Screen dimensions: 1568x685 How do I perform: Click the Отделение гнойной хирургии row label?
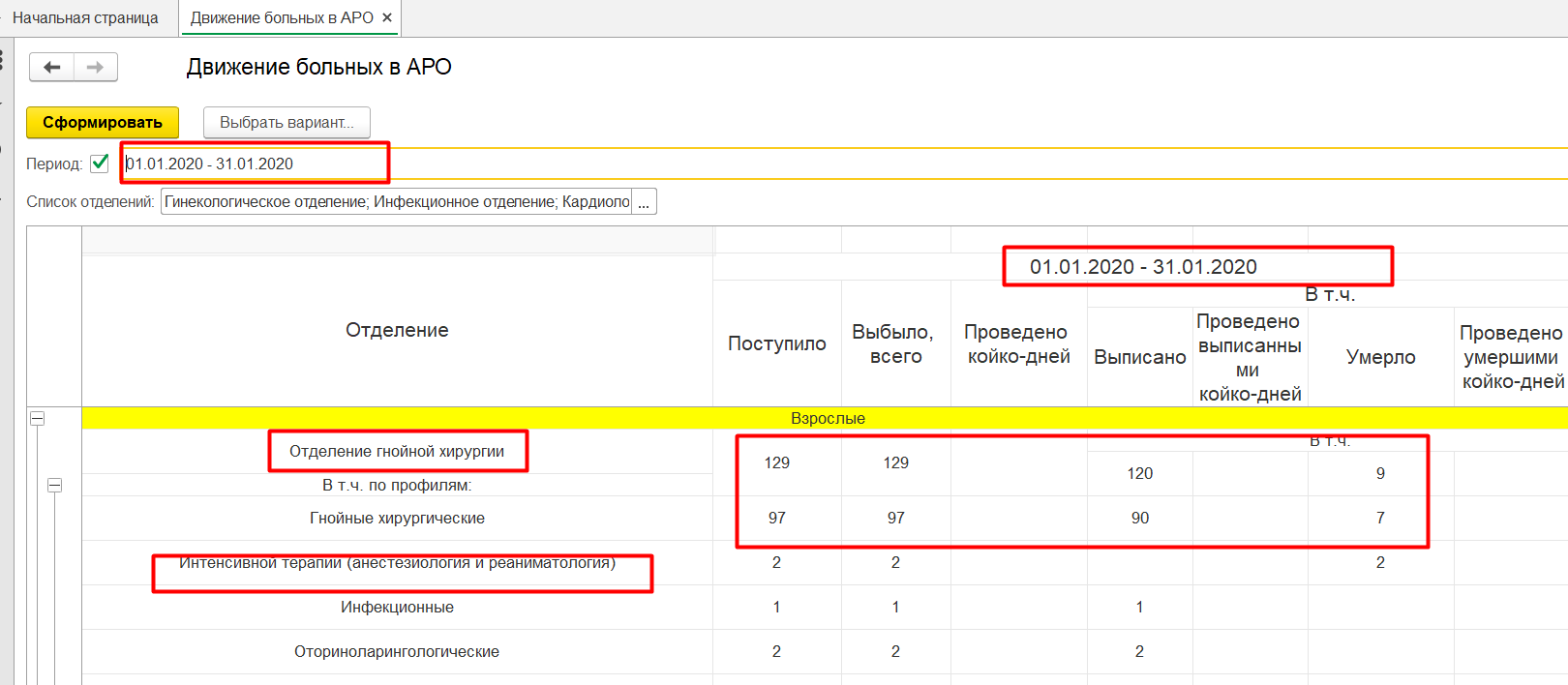click(x=397, y=451)
